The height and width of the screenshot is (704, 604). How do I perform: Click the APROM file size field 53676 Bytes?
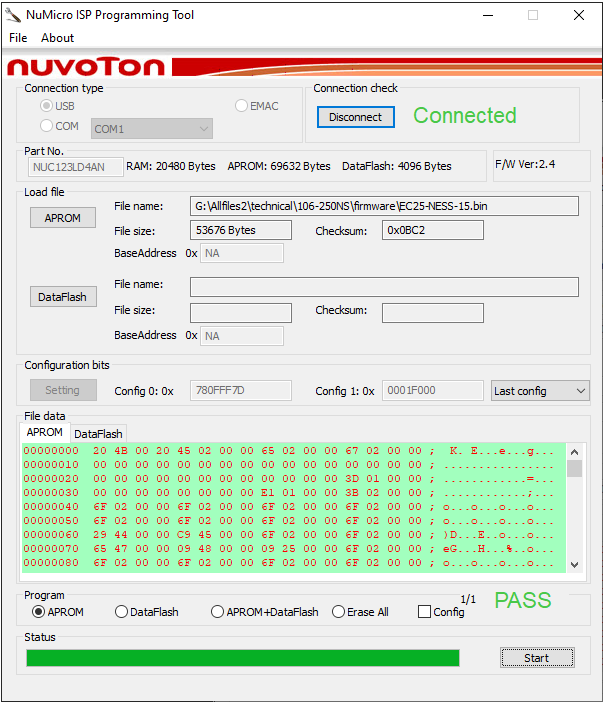241,230
